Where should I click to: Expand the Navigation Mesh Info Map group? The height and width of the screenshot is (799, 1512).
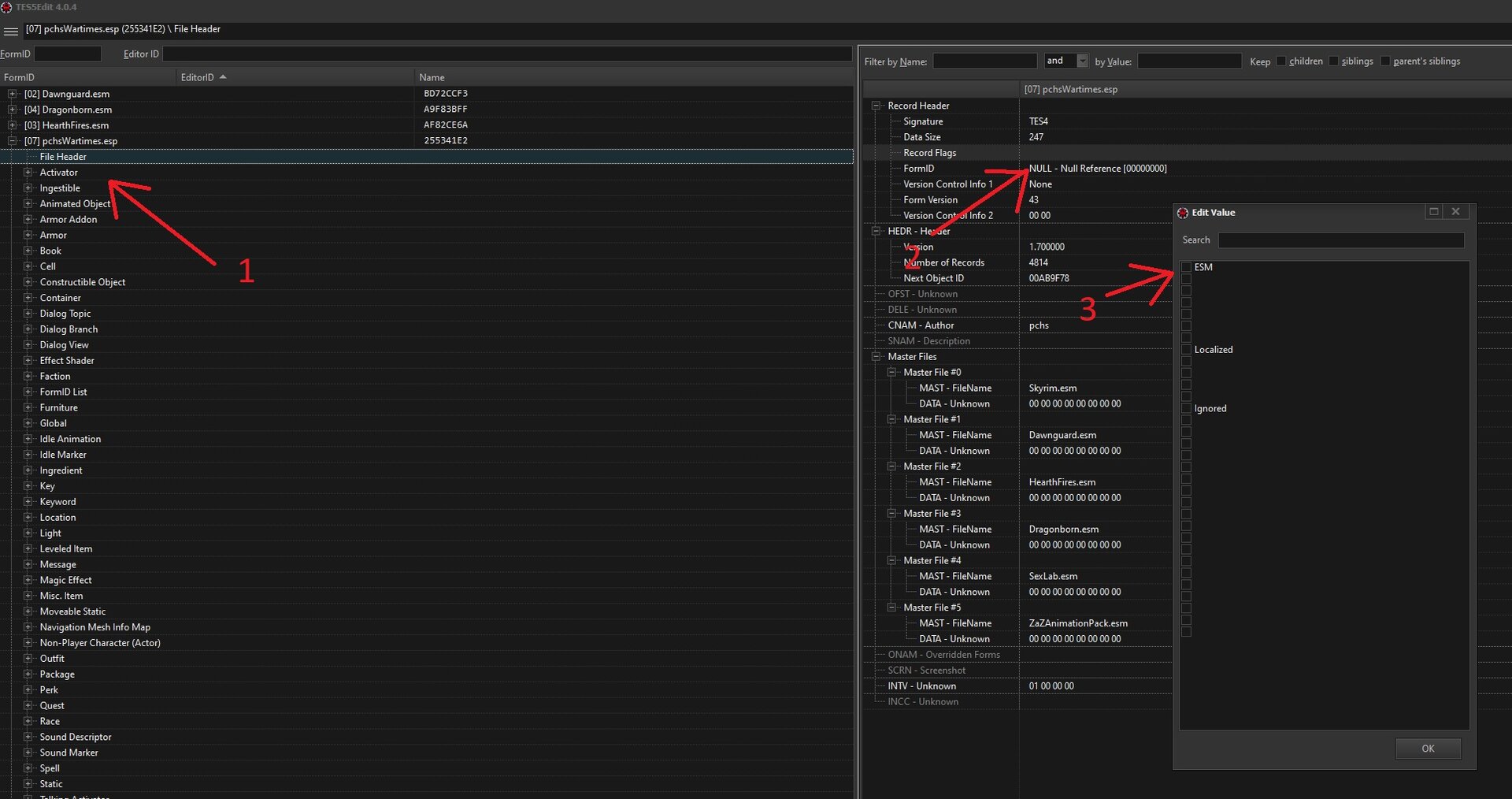[28, 627]
